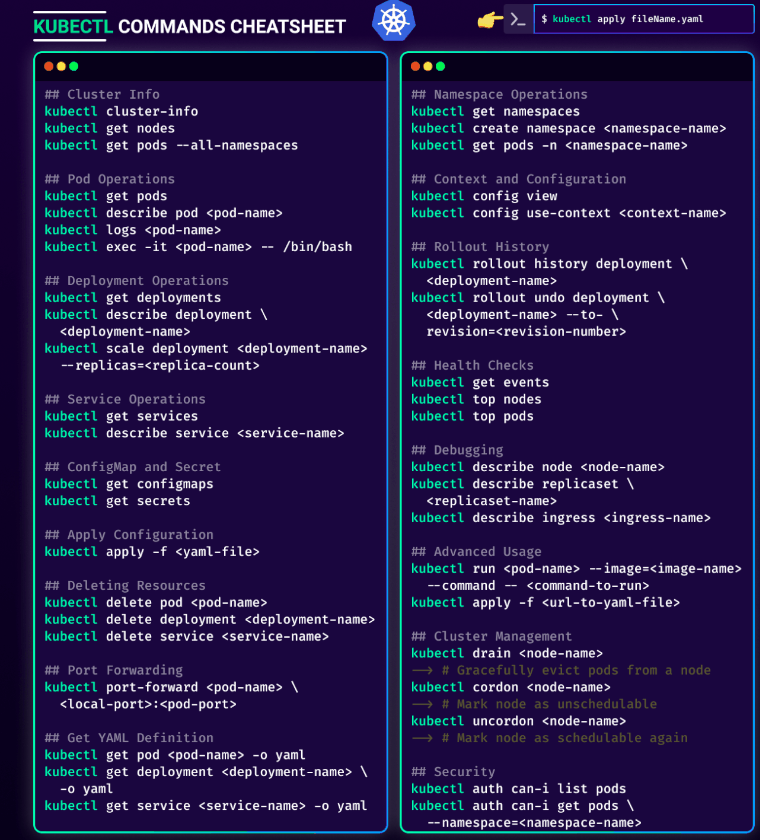The height and width of the screenshot is (840, 760).
Task: Select 'kubectl get pod <pod-name> -o yaml'
Action: pos(175,755)
